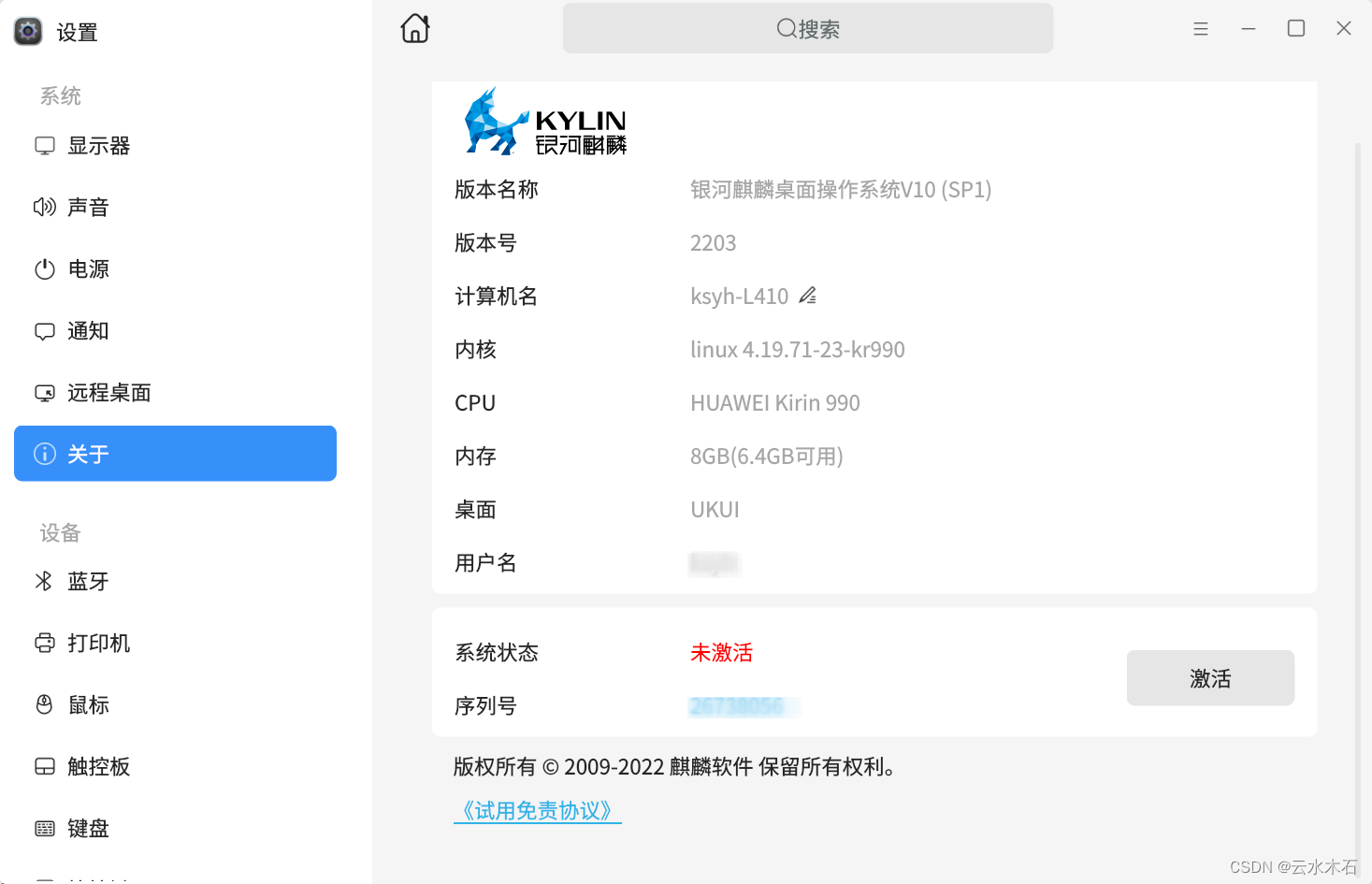Image resolution: width=1372 pixels, height=884 pixels.
Task: Click the magnifier icon in search bar
Action: (x=787, y=28)
